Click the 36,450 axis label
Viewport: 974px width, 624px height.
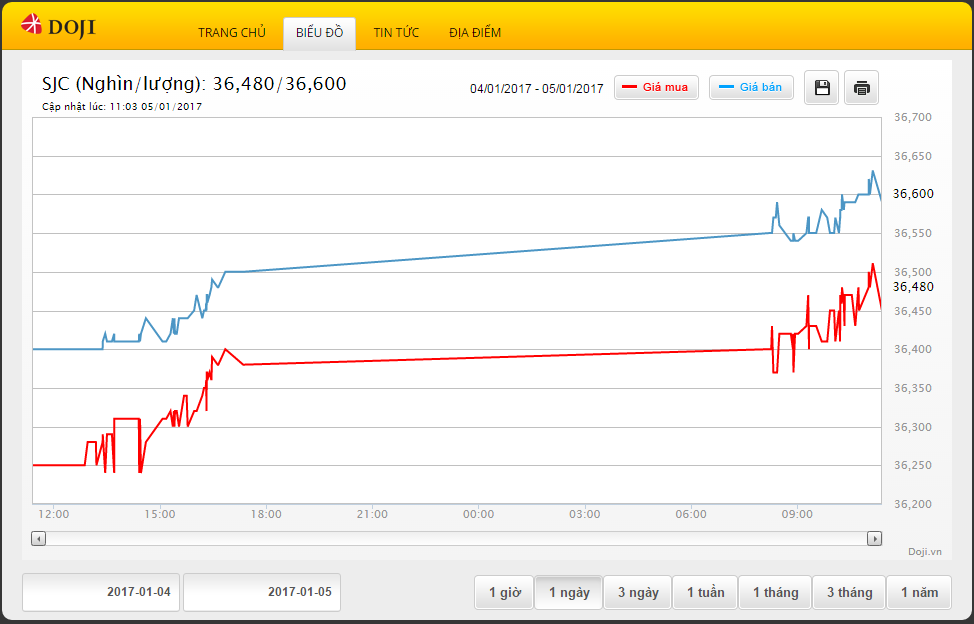click(x=913, y=311)
